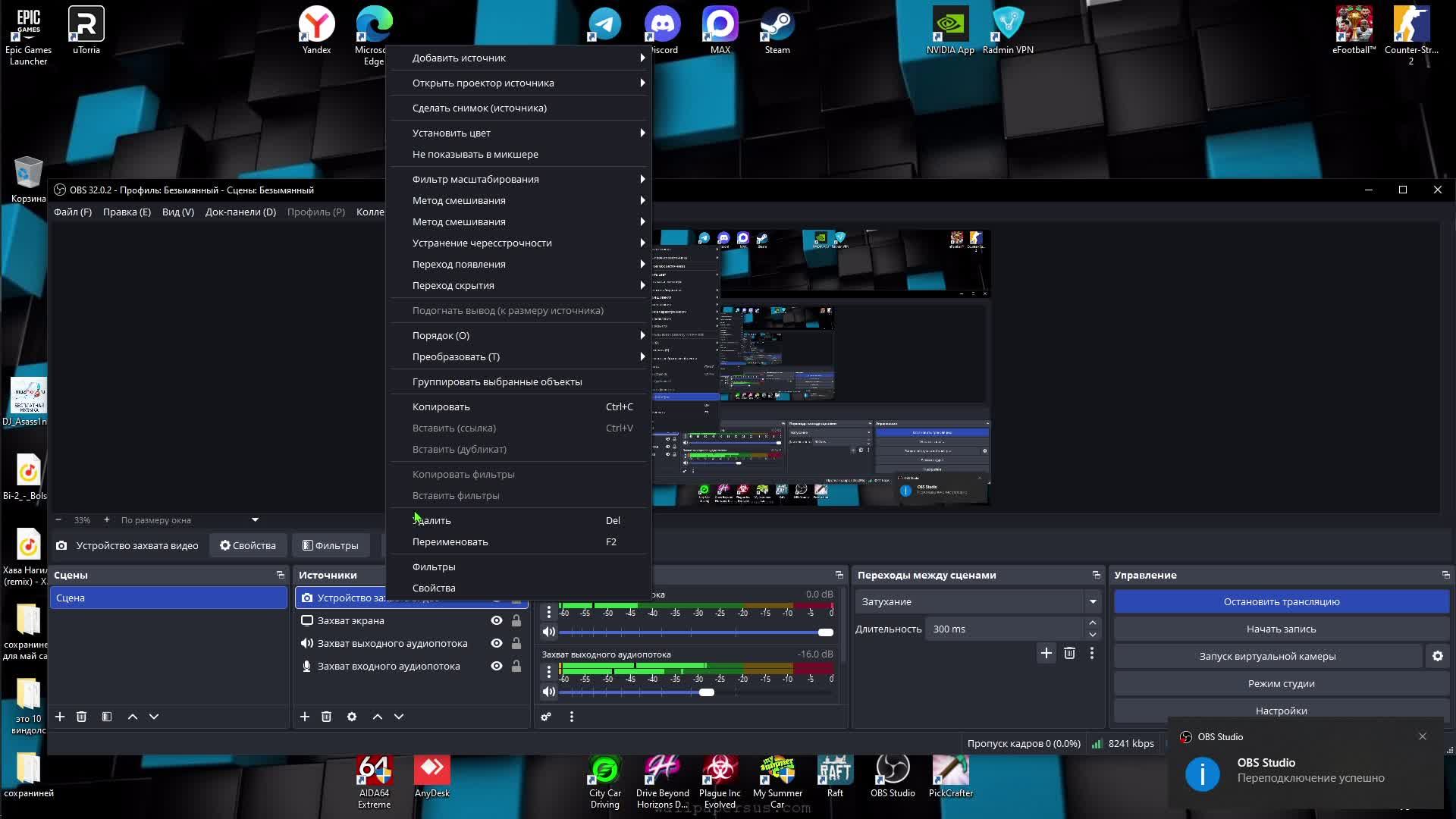The height and width of the screenshot is (819, 1456).
Task: Click Запуск виртуальной камеры button
Action: [x=1268, y=656]
